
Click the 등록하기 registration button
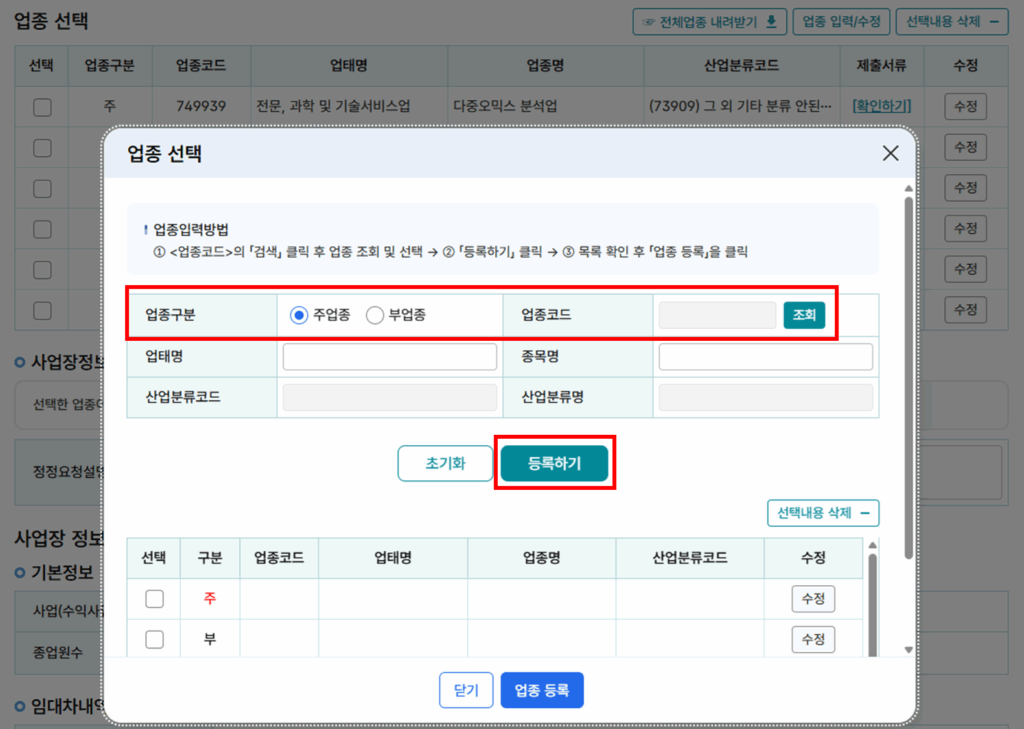coord(555,463)
